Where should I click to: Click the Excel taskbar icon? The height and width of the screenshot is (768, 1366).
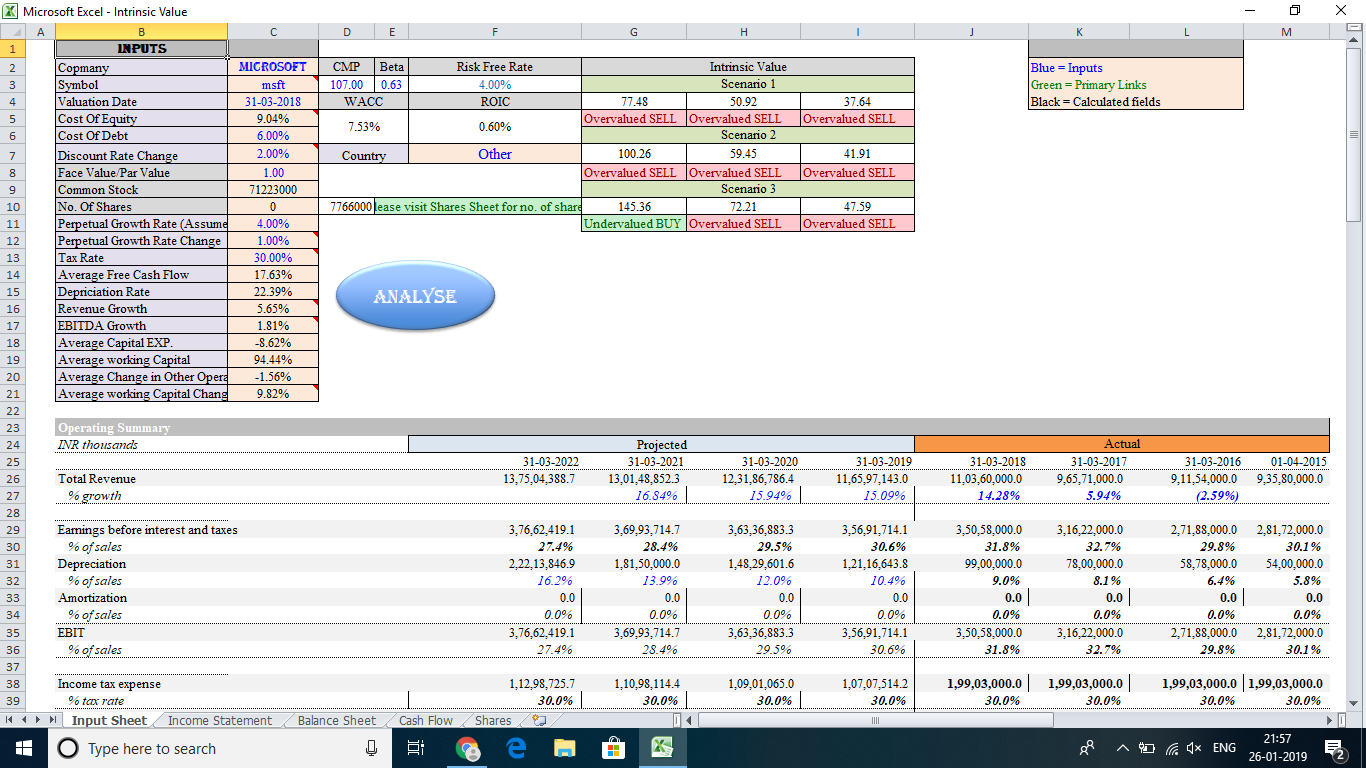(x=662, y=748)
